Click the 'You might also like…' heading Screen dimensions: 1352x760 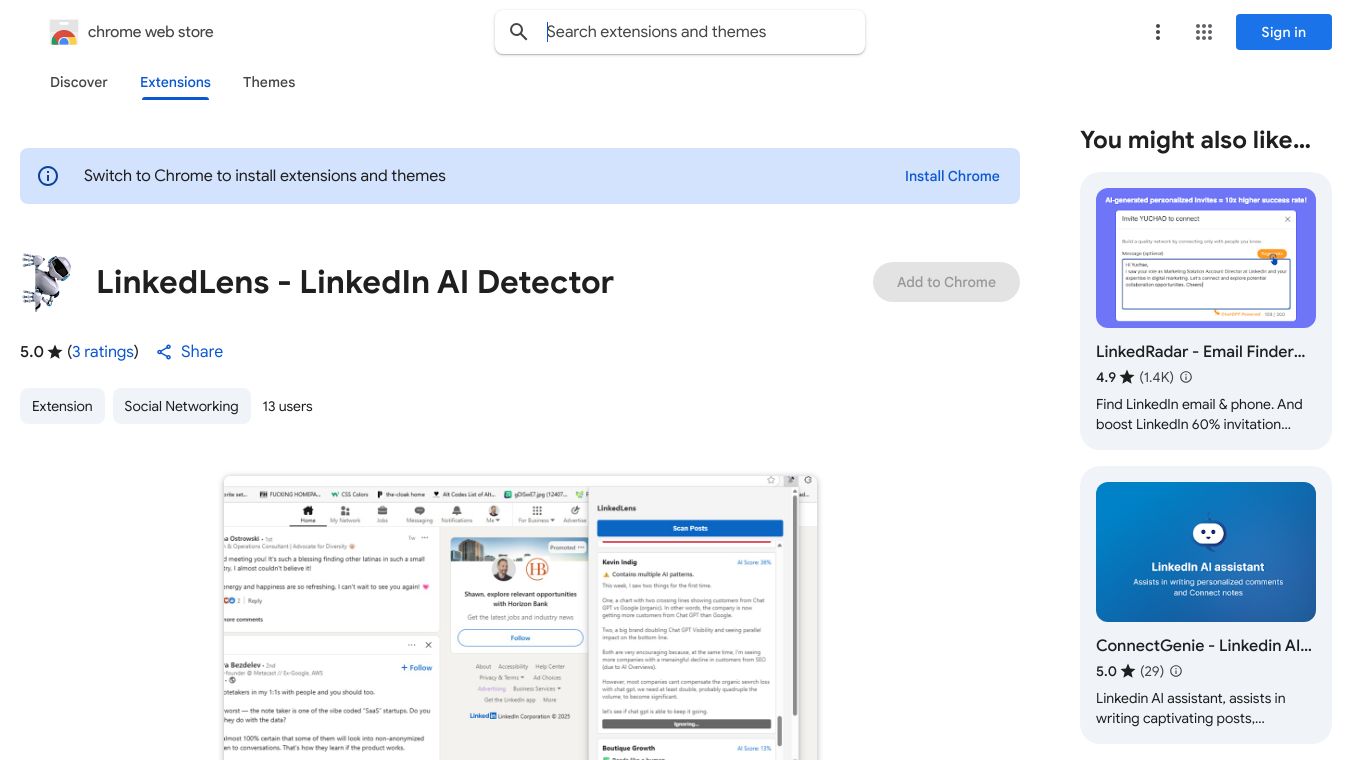coord(1195,140)
